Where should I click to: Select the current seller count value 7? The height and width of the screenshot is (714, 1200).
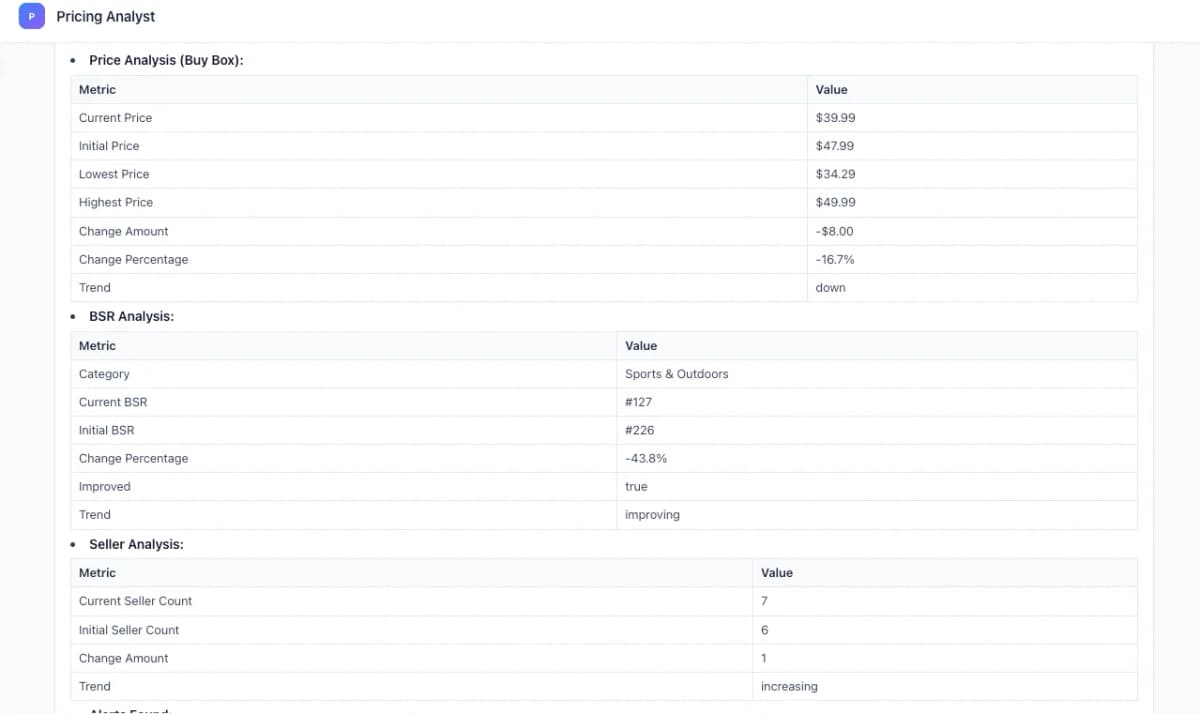tap(764, 601)
